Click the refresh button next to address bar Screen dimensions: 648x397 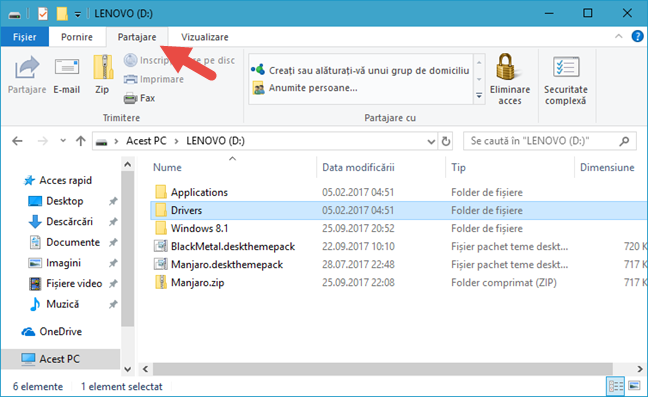tap(446, 141)
